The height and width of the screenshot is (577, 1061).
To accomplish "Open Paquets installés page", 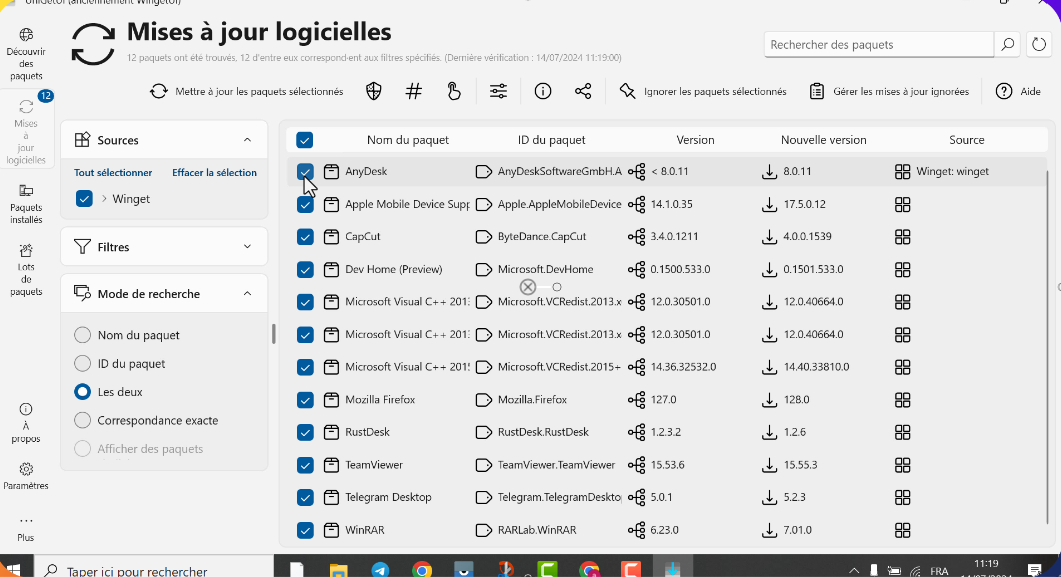I will [26, 204].
